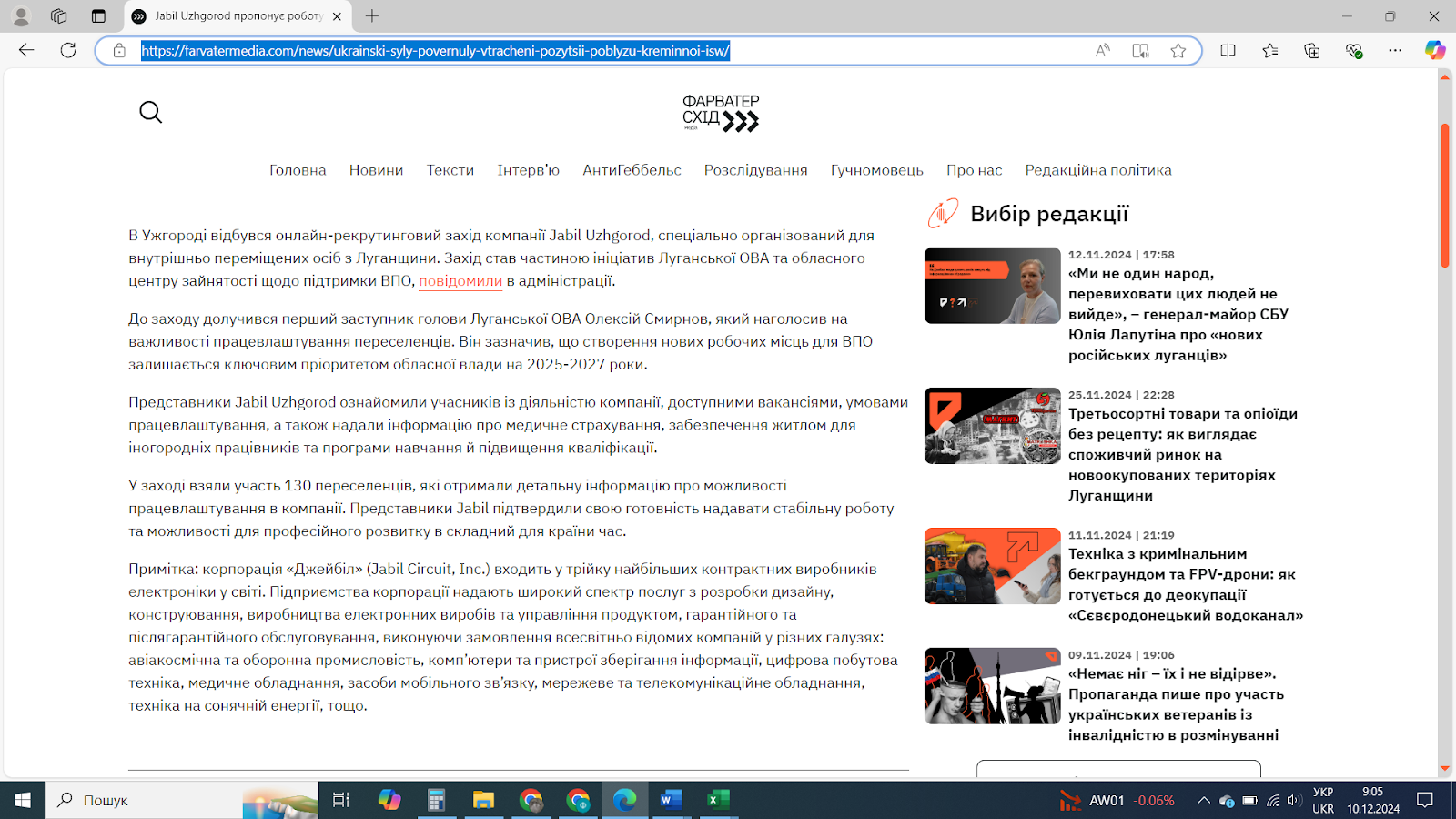
Task: Open Головна menu item
Action: click(x=298, y=170)
